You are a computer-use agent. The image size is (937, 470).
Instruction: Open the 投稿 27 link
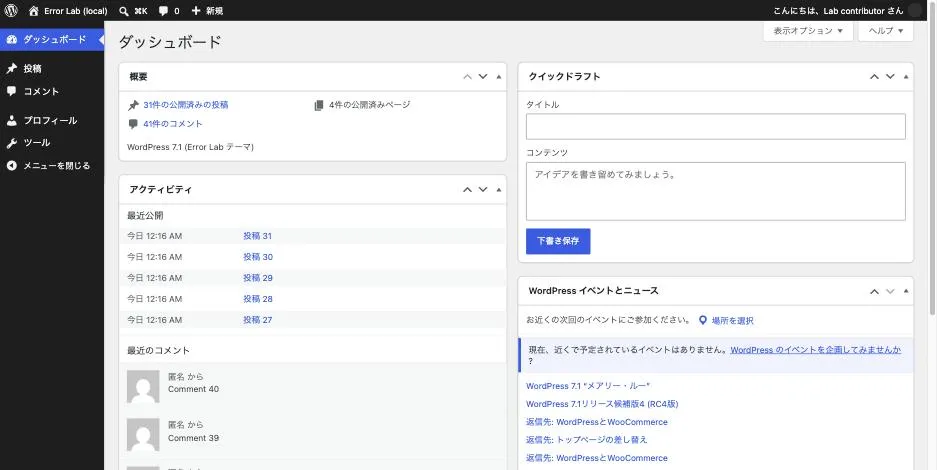pos(258,320)
